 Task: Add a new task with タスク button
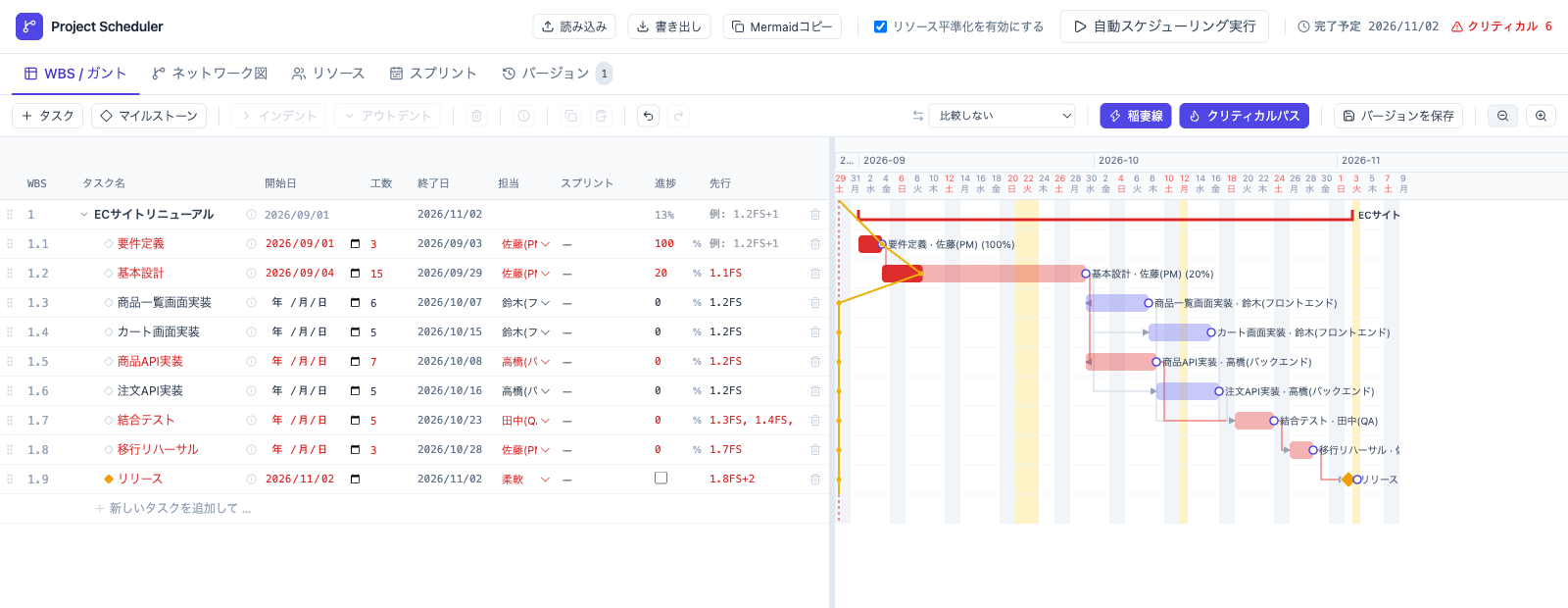point(48,116)
